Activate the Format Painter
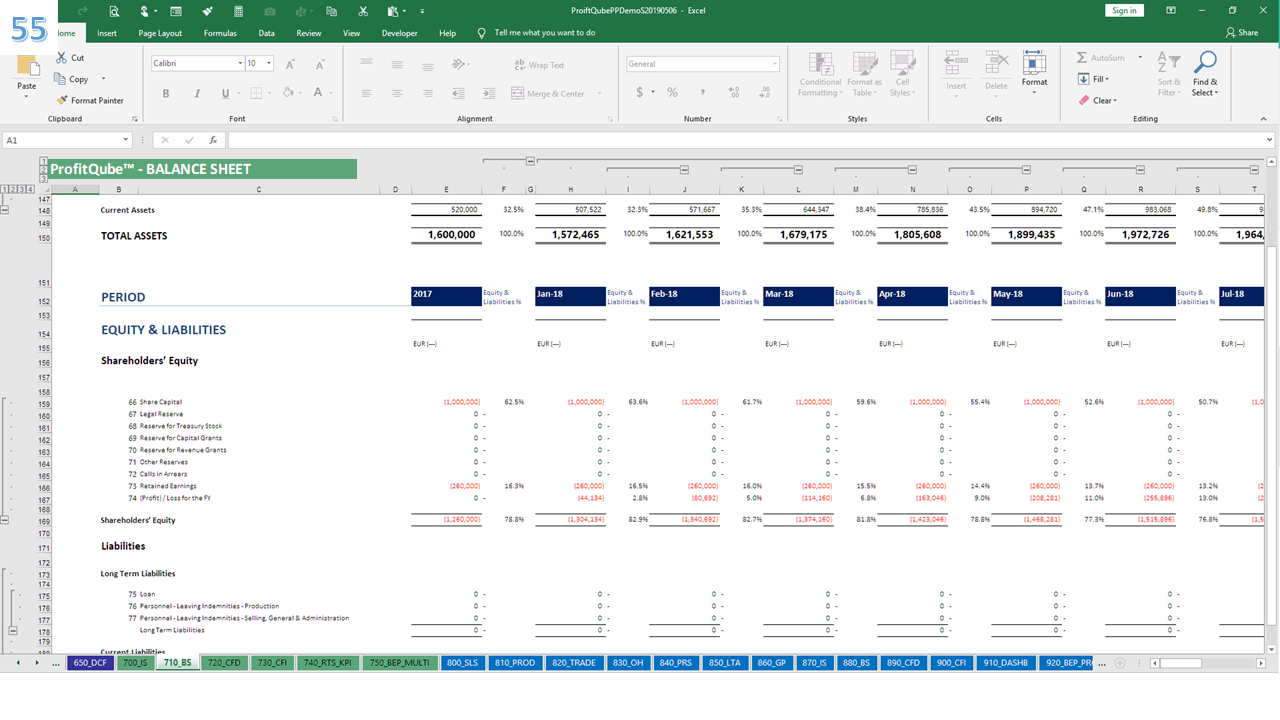This screenshot has width=1280, height=720. [90, 100]
